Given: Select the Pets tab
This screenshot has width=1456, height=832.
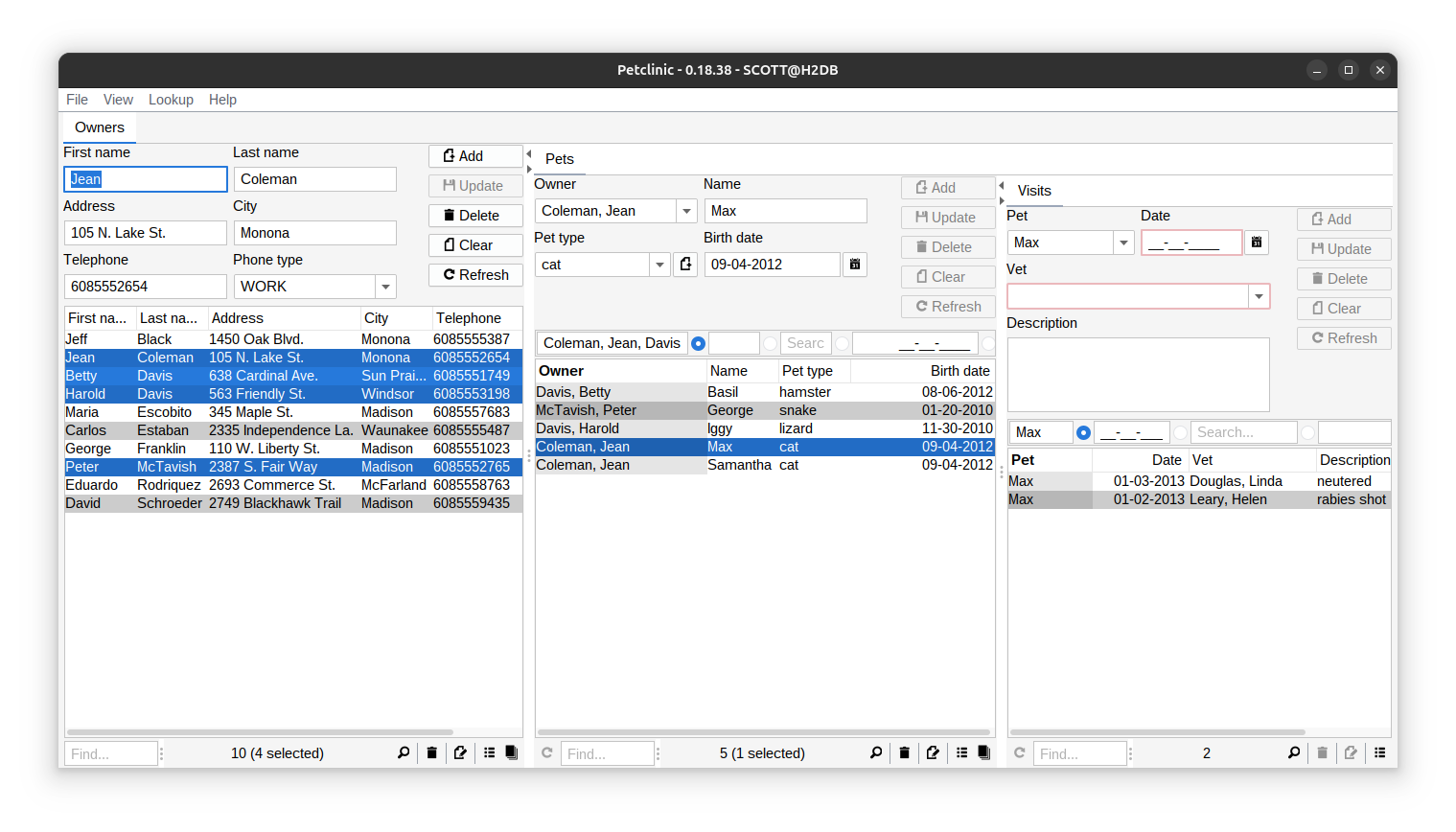Looking at the screenshot, I should 560,159.
